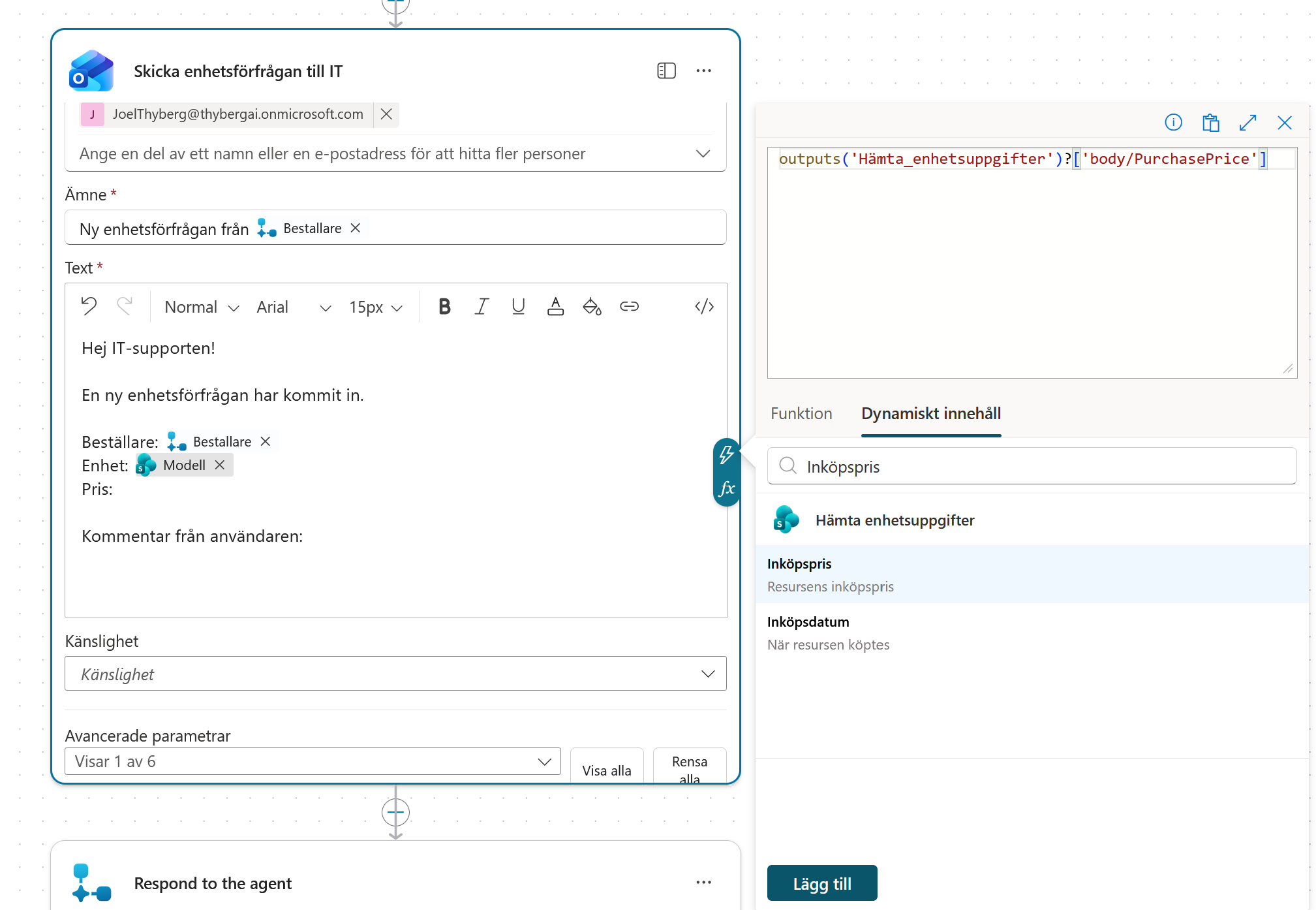Remove the Modell token
Screen dimensions: 1316x910
(220, 465)
